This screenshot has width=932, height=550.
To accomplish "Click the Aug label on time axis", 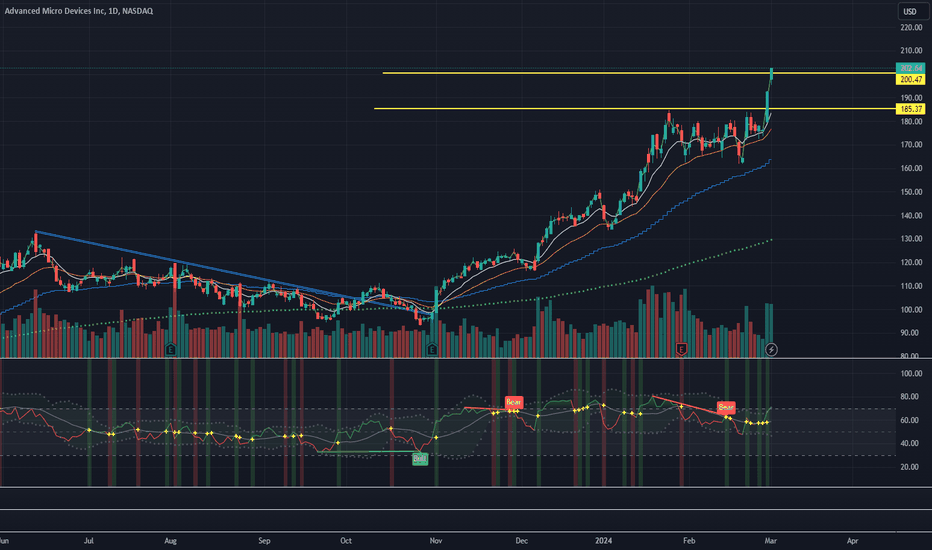I will coord(171,541).
